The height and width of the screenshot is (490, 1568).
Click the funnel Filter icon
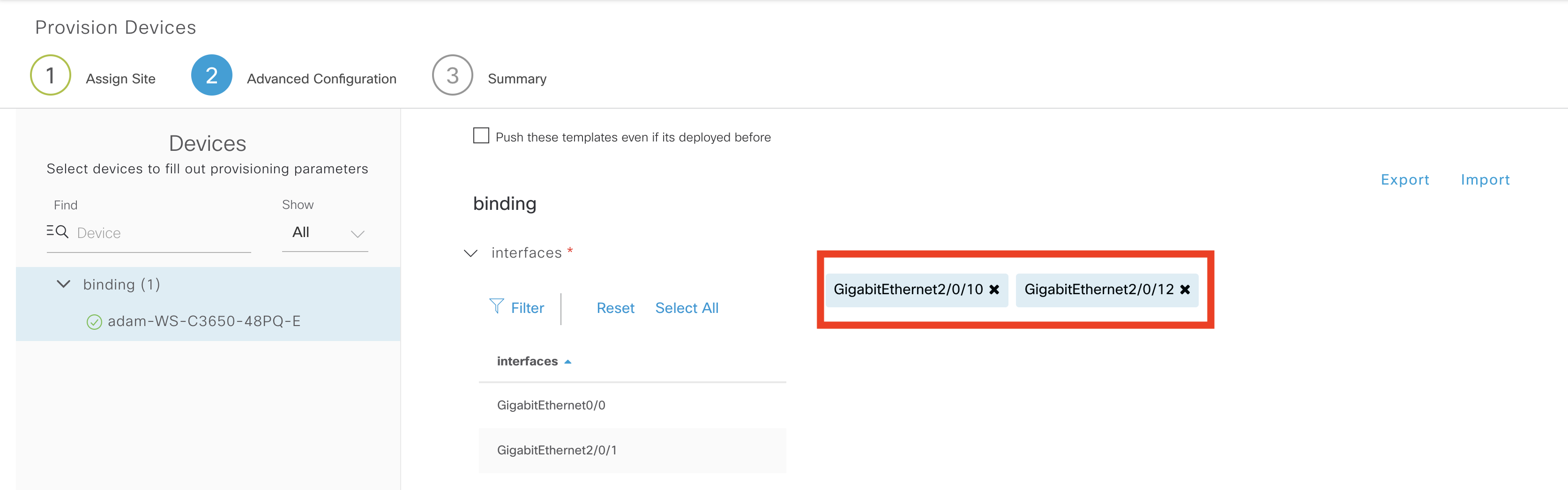click(x=496, y=306)
